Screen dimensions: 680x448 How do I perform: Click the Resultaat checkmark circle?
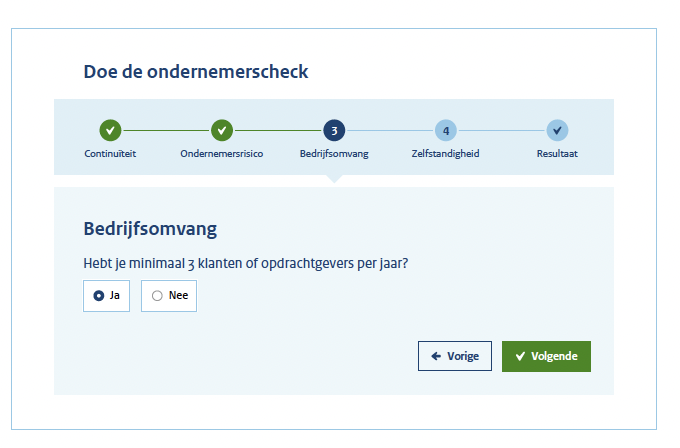557,130
